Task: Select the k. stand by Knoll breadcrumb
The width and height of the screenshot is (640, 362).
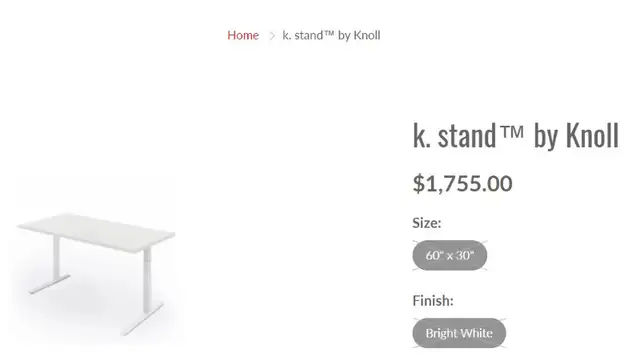Action: tap(331, 36)
